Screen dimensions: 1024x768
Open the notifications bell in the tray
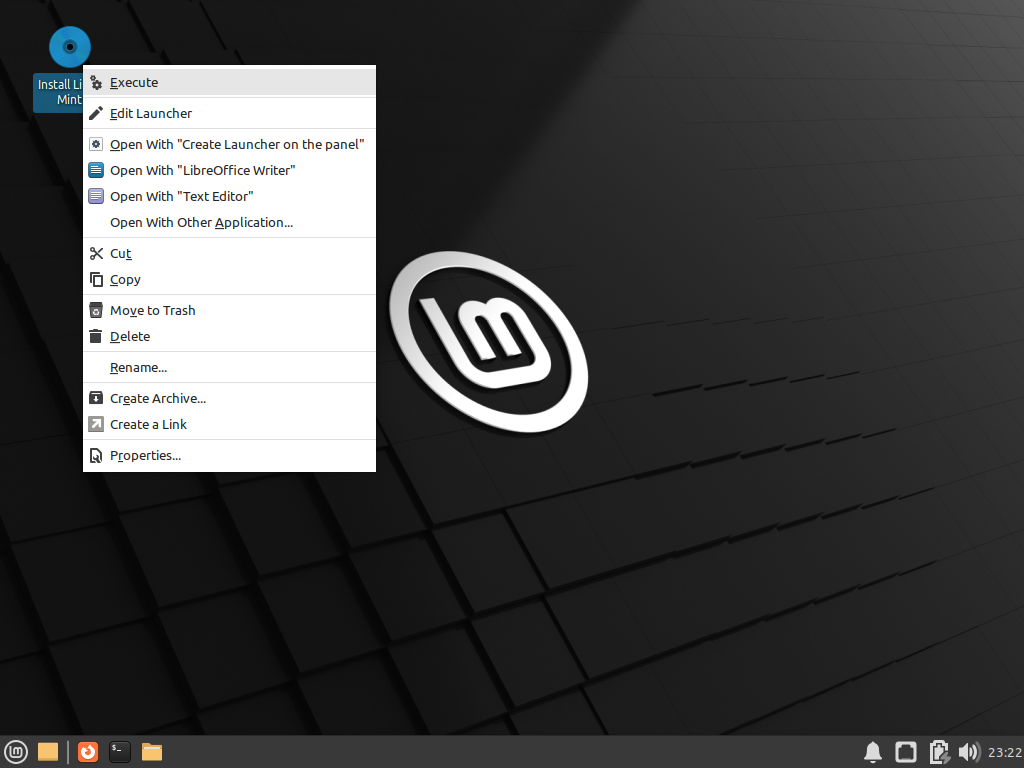pyautogui.click(x=873, y=752)
